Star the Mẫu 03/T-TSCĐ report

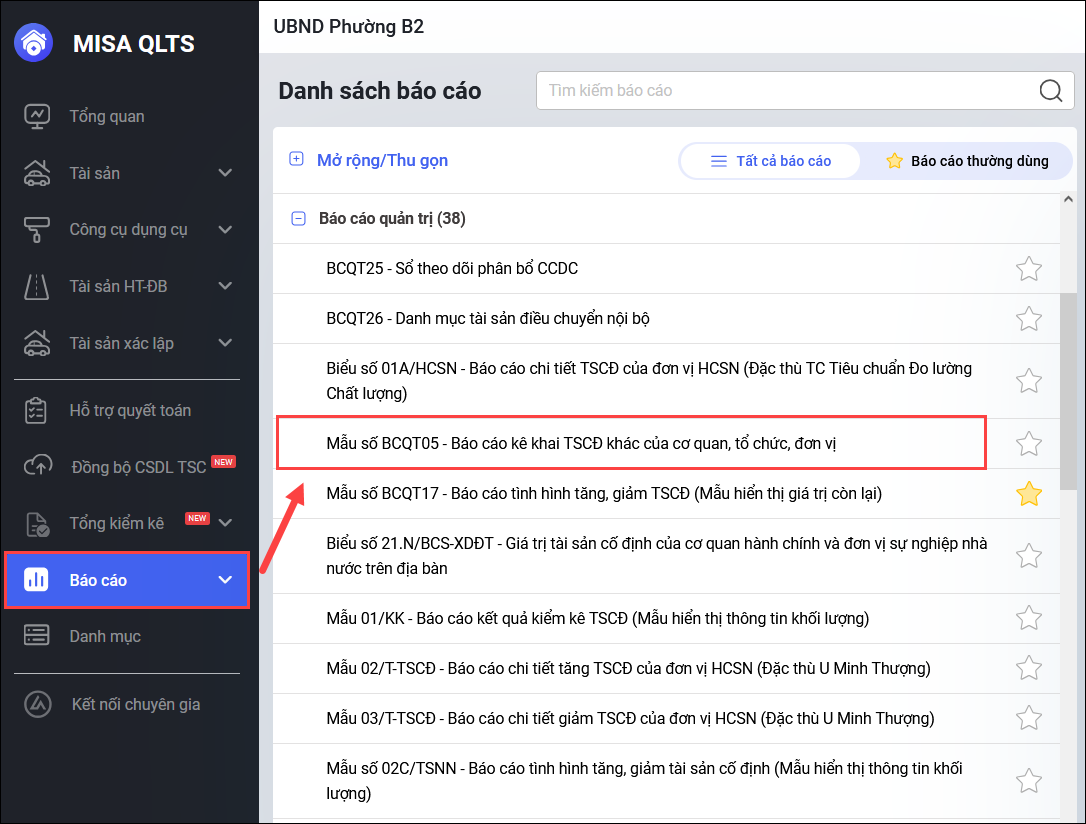pyautogui.click(x=1029, y=718)
